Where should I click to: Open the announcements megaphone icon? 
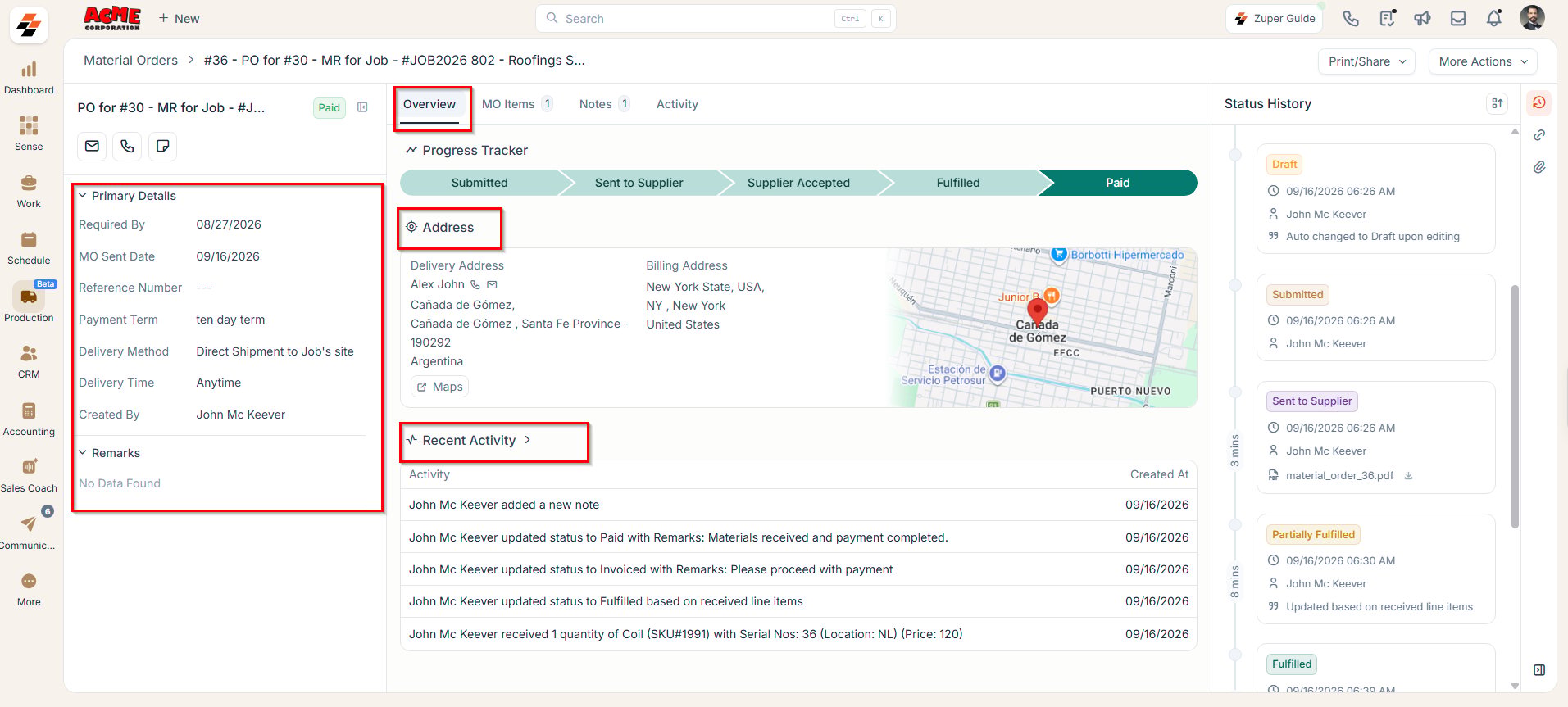[x=1422, y=18]
